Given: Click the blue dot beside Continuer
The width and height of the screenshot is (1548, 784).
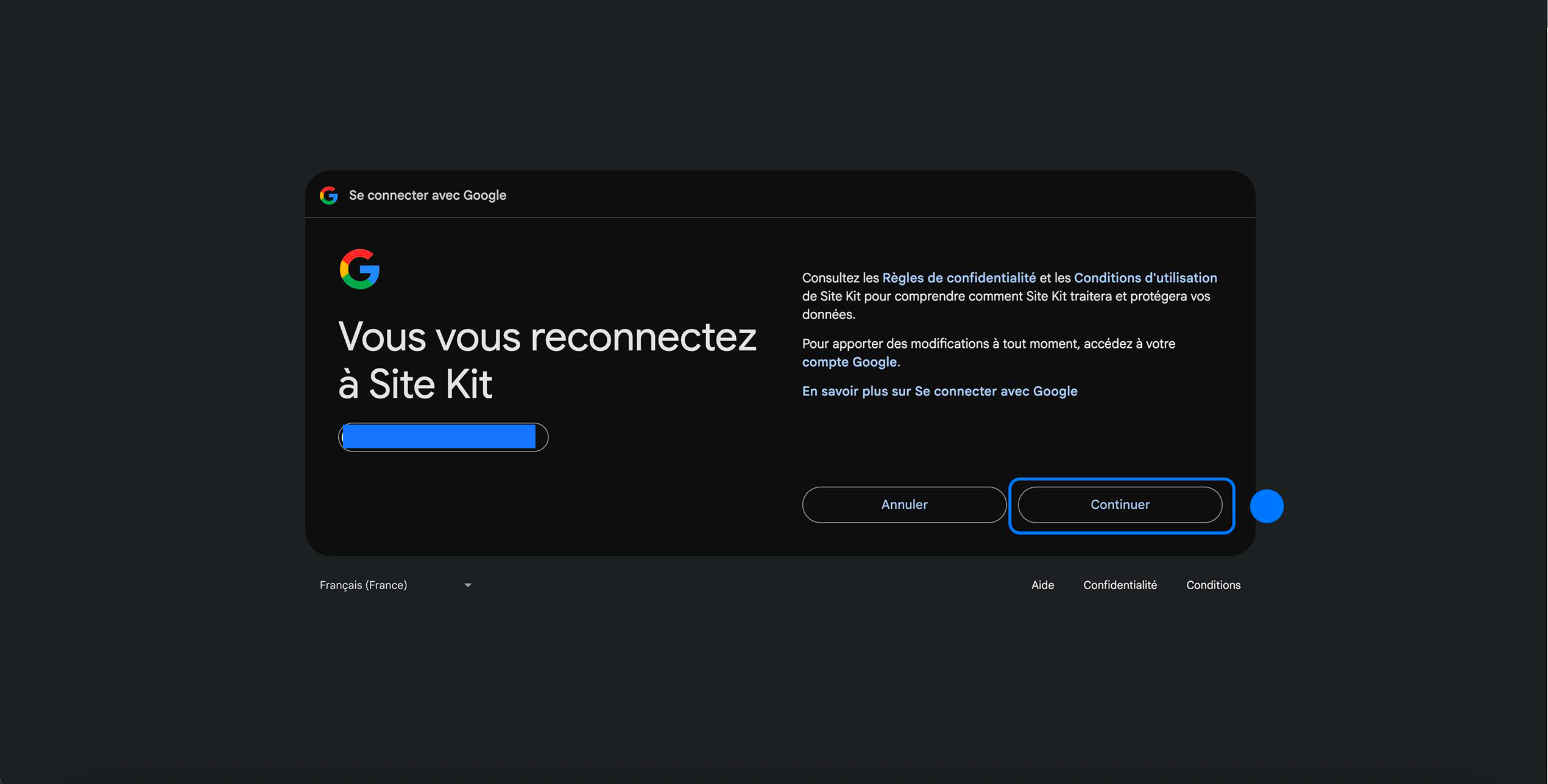Looking at the screenshot, I should [x=1267, y=506].
